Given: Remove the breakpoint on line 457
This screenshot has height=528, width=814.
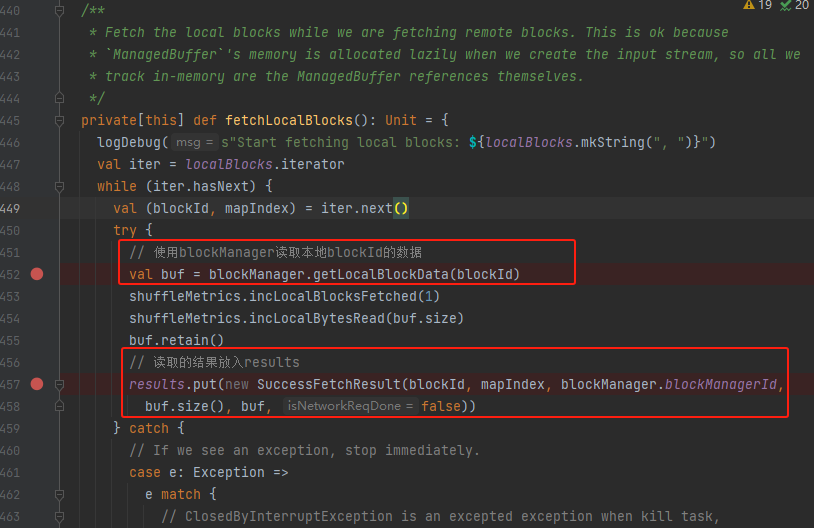Looking at the screenshot, I should 37,384.
